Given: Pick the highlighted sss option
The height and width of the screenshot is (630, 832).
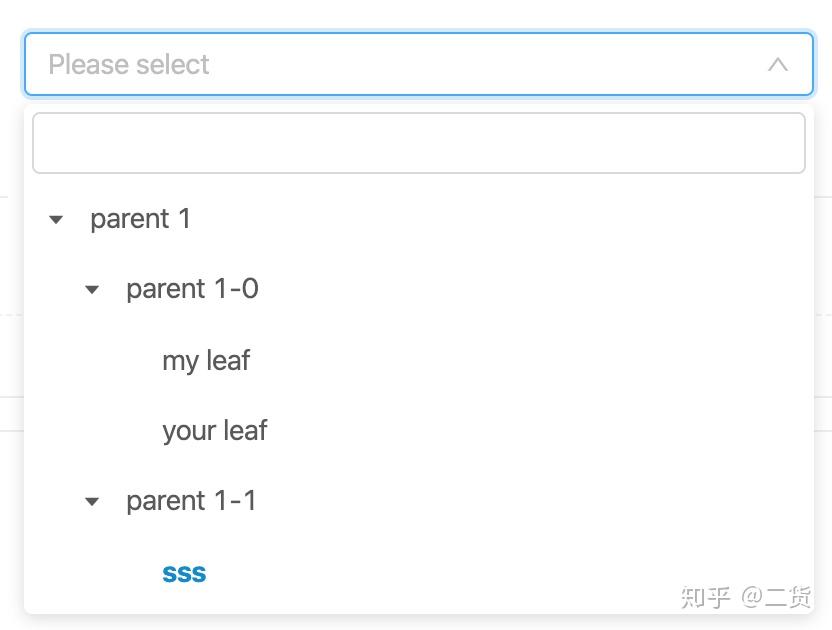Looking at the screenshot, I should (x=184, y=573).
